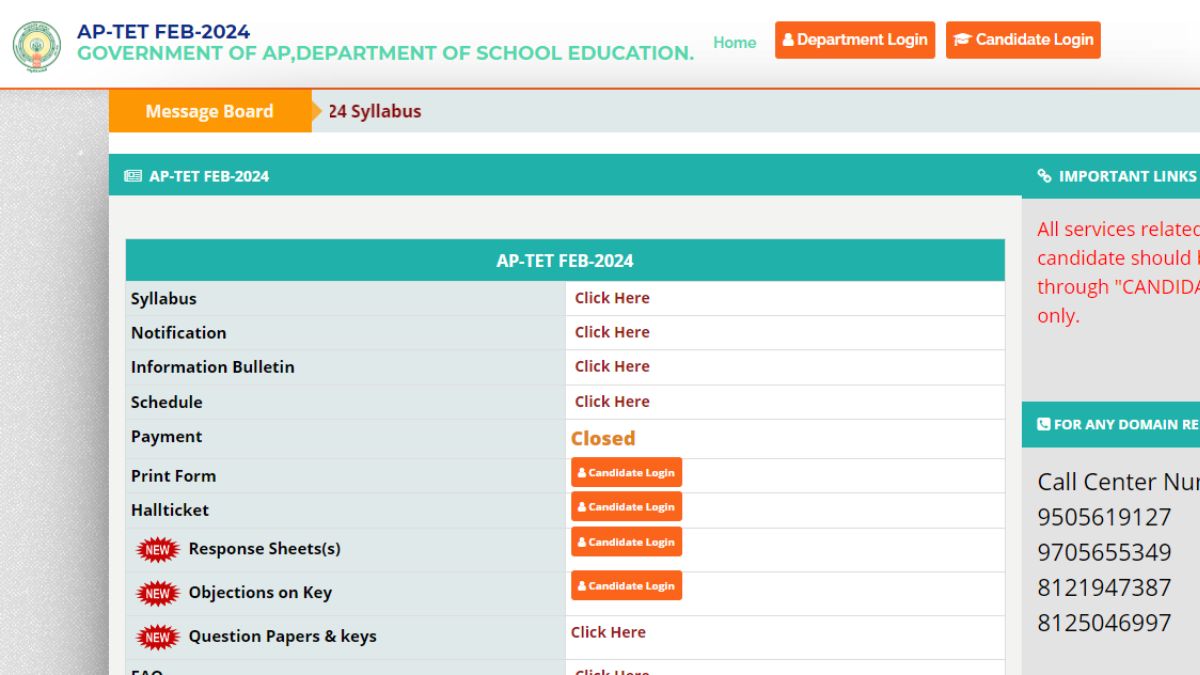Viewport: 1200px width, 675px height.
Task: Switch to the Message Board tab
Action: pos(209,111)
